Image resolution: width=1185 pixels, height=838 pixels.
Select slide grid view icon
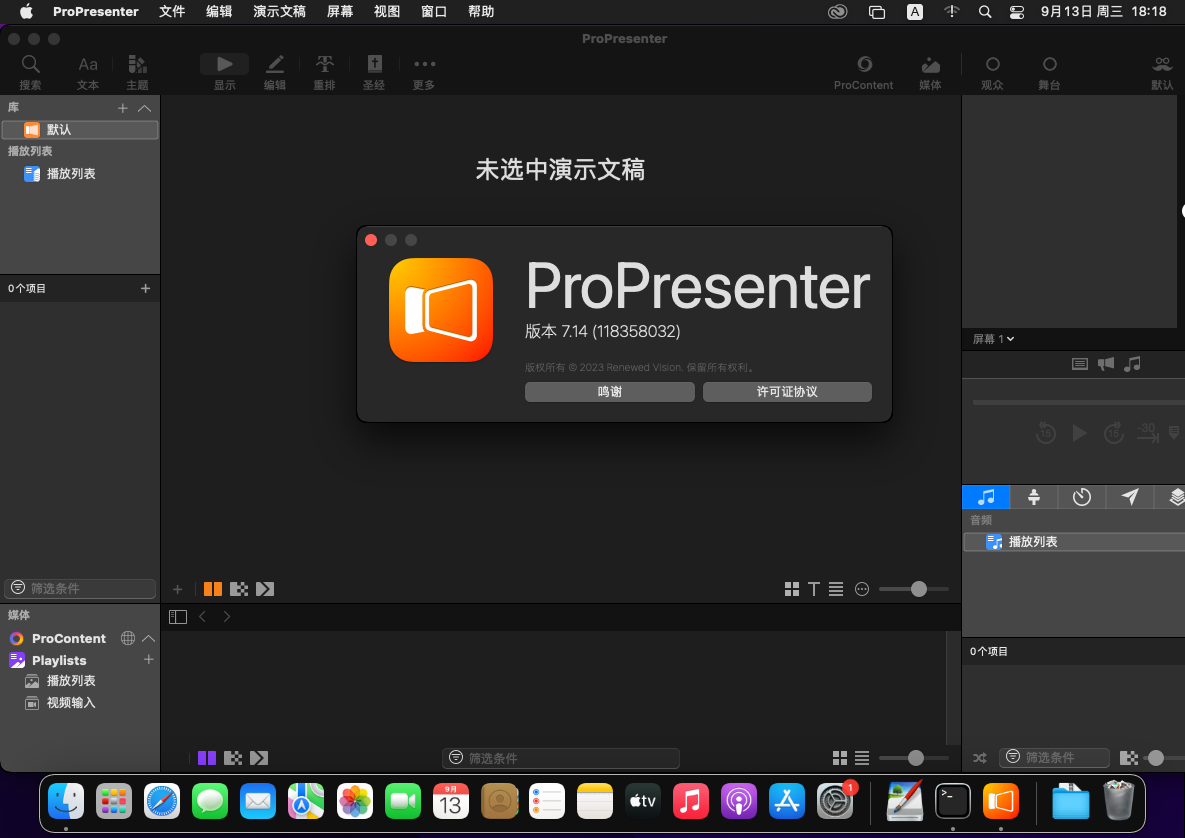pos(792,589)
